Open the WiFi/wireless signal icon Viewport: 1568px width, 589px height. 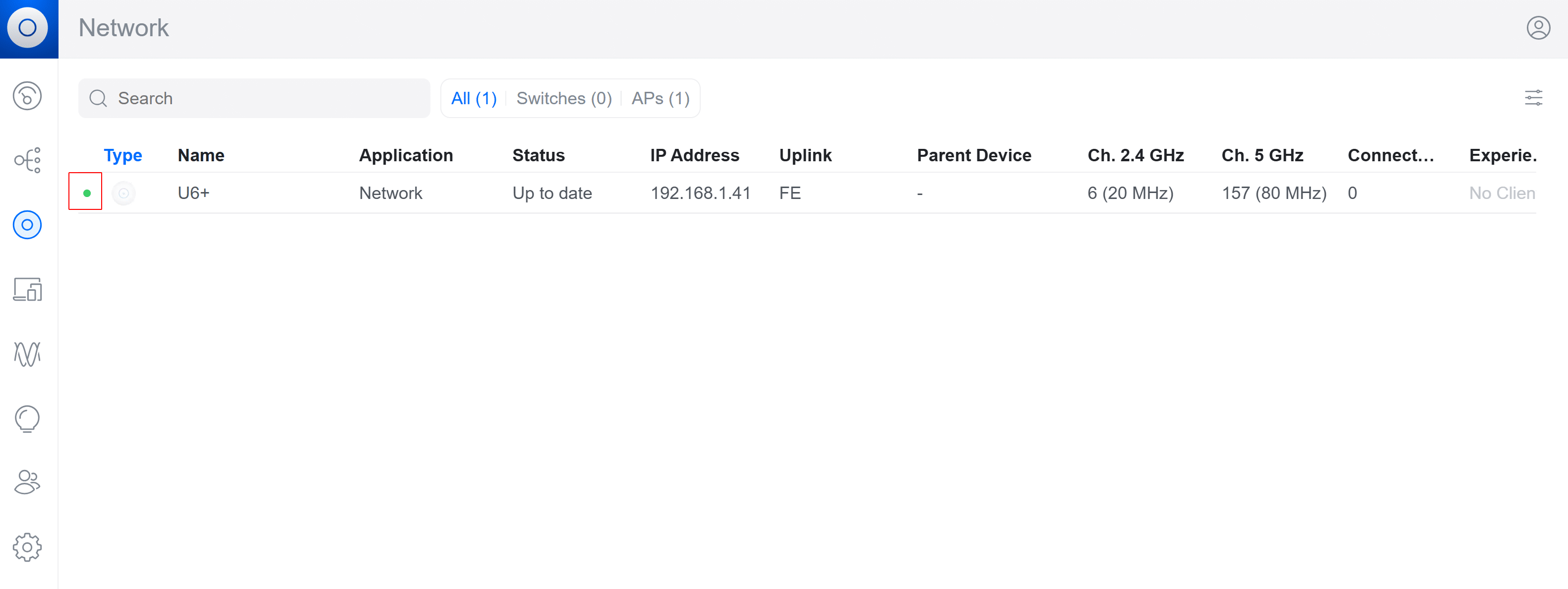pos(28,354)
